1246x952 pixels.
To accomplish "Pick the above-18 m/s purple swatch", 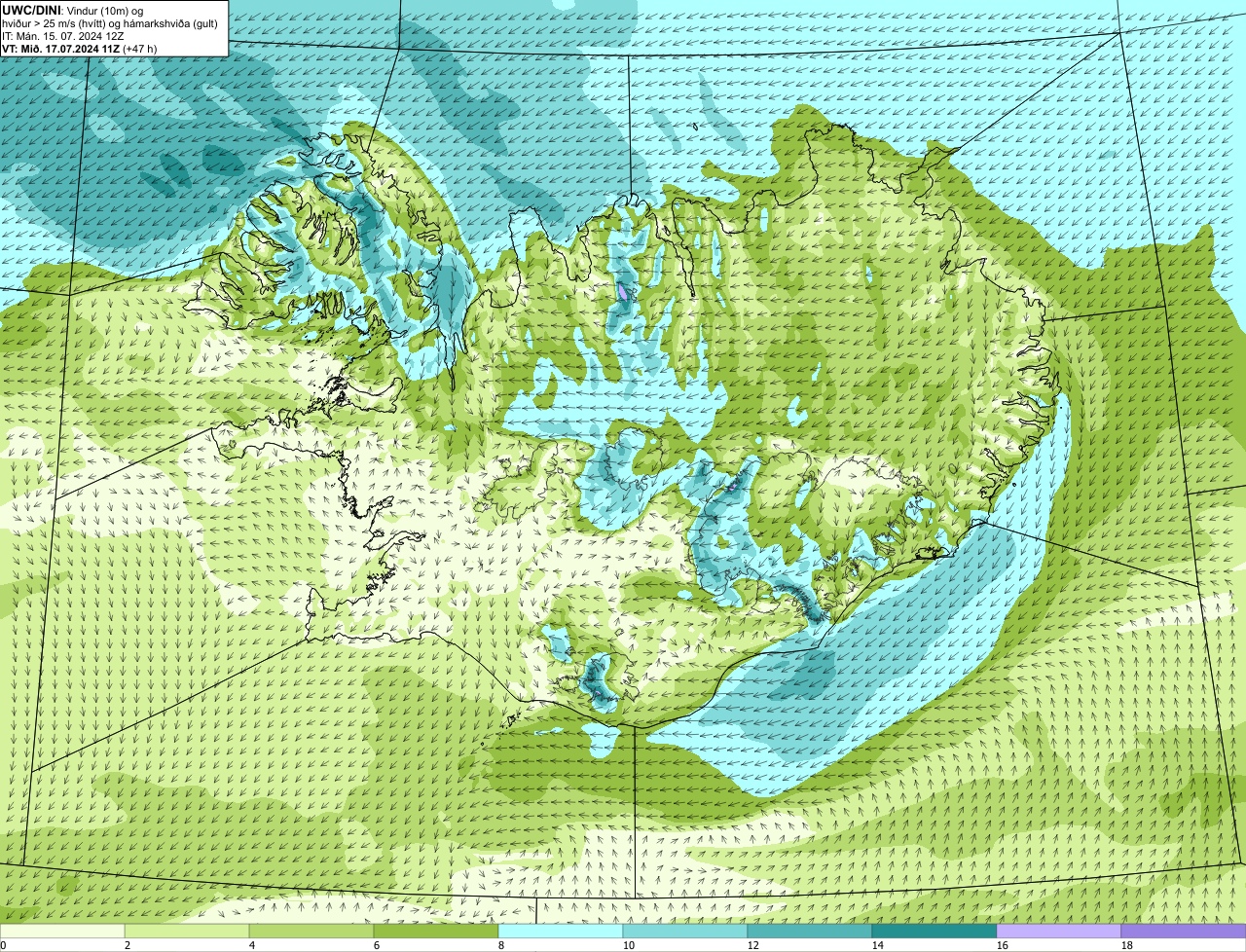I will [x=1184, y=931].
